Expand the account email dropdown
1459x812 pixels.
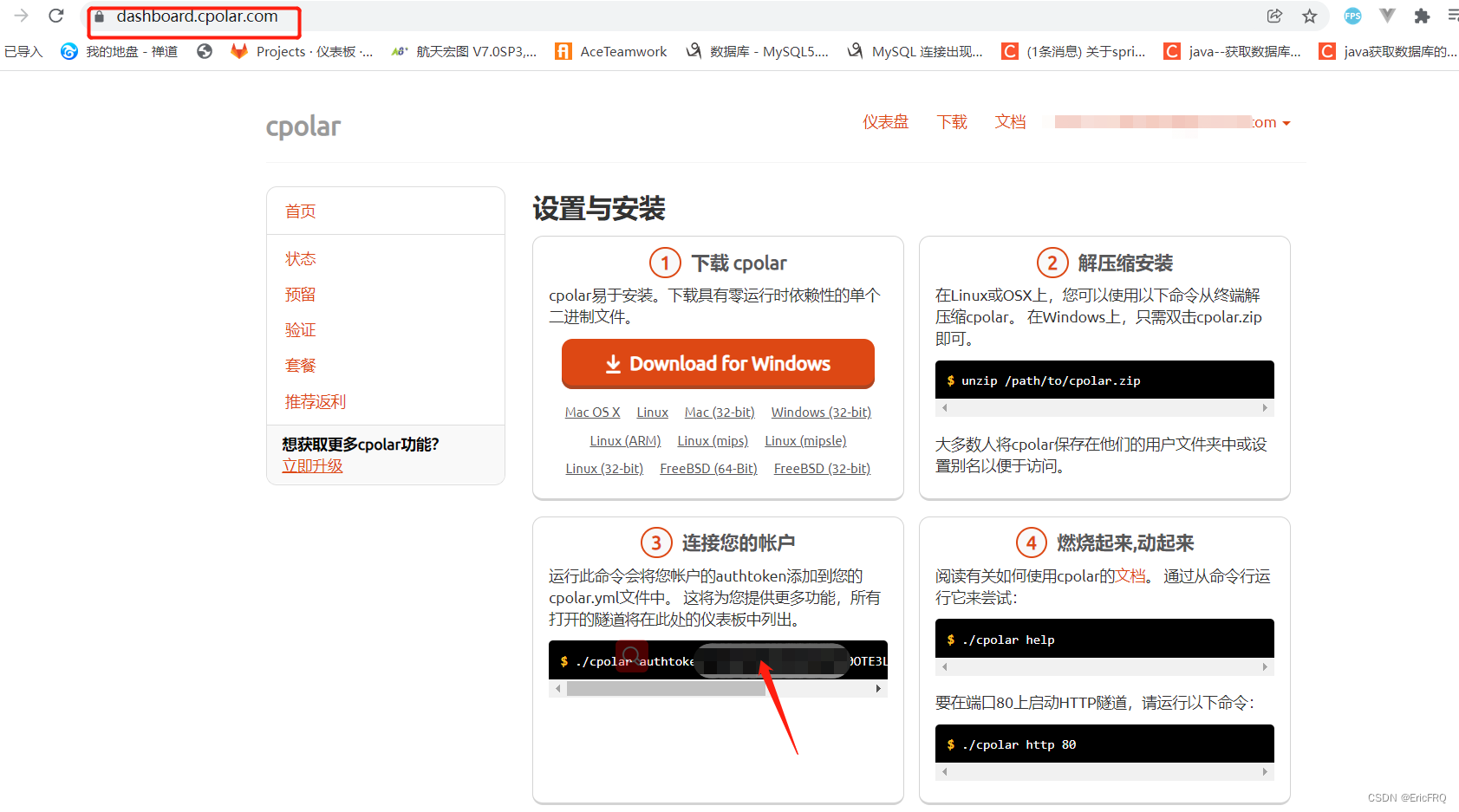coord(1173,122)
